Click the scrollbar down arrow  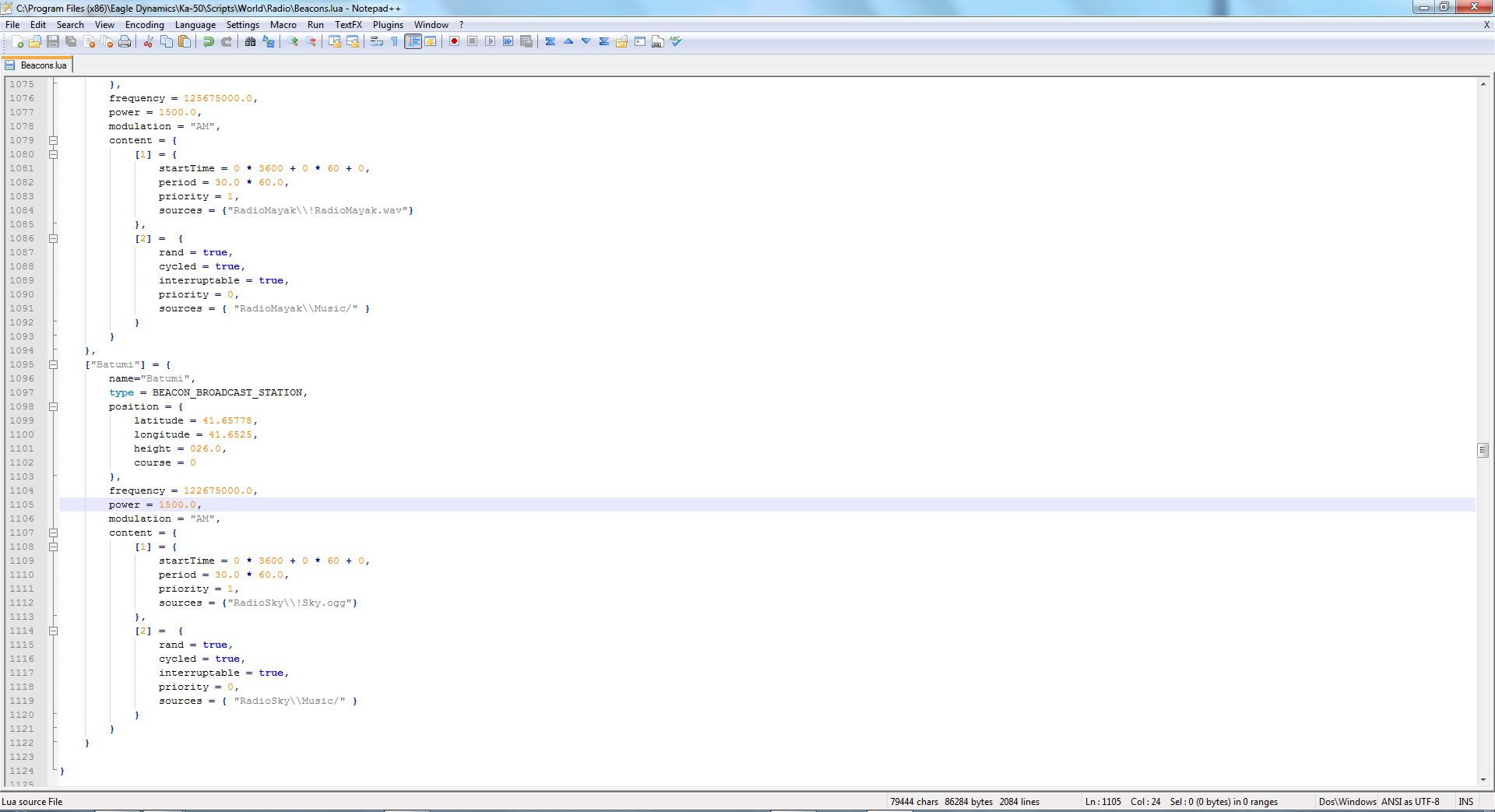tap(1483, 779)
